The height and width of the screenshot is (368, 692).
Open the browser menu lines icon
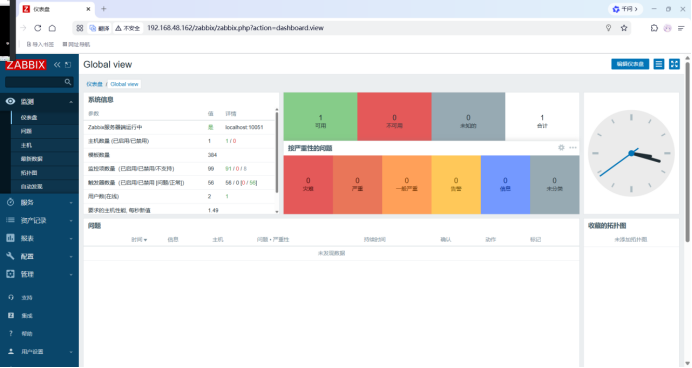coord(681,28)
